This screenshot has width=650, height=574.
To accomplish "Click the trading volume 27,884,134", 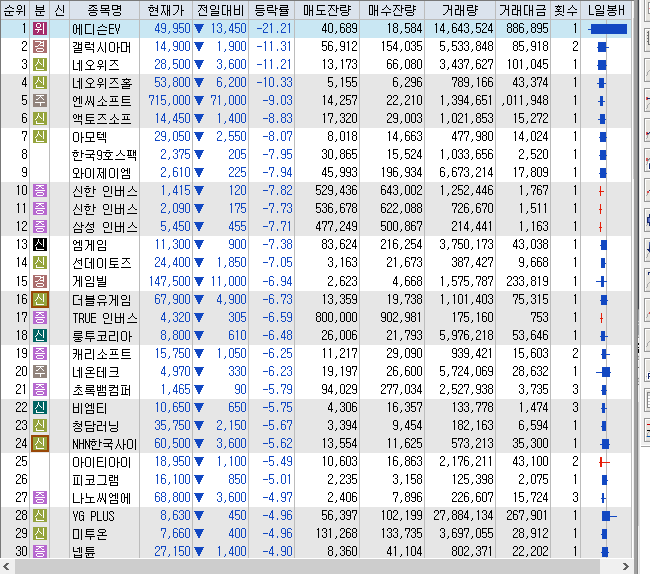I will tap(463, 515).
